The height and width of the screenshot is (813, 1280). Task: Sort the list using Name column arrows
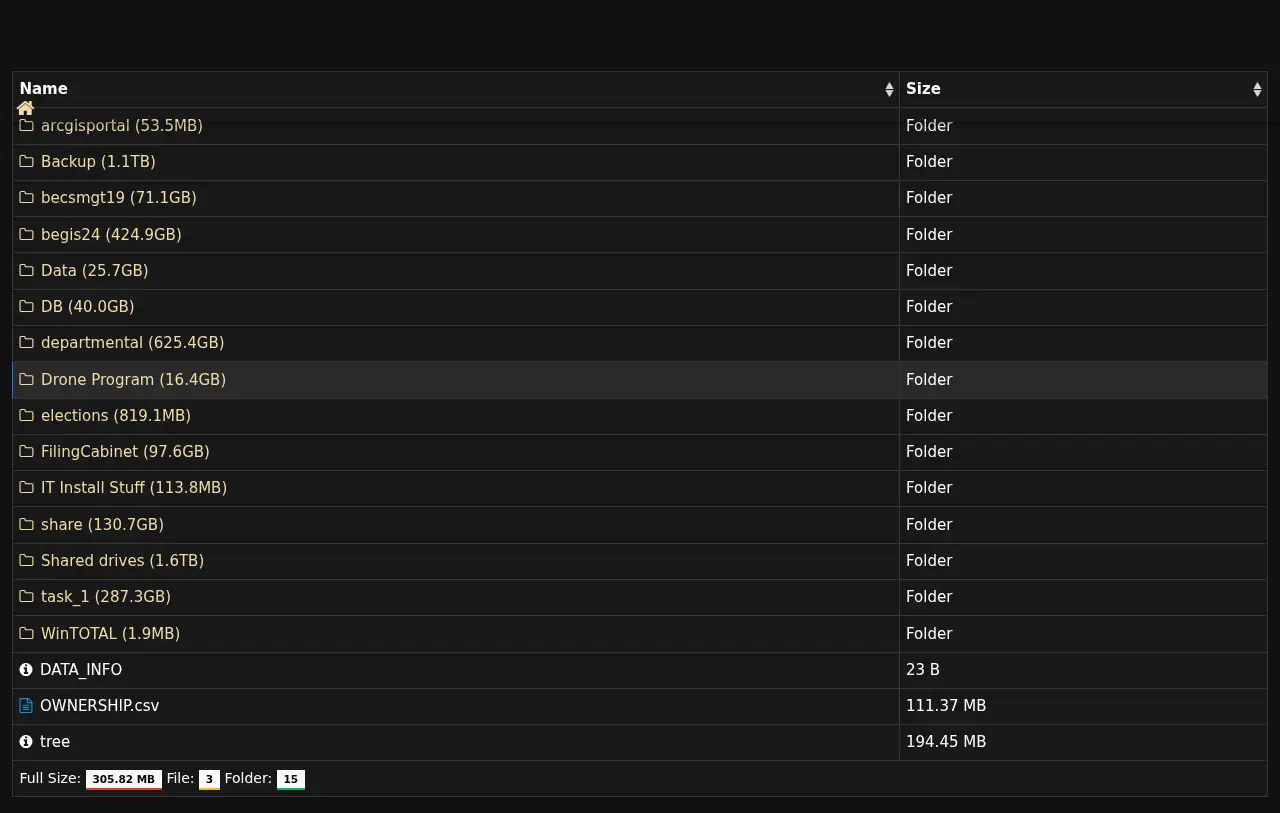(889, 90)
